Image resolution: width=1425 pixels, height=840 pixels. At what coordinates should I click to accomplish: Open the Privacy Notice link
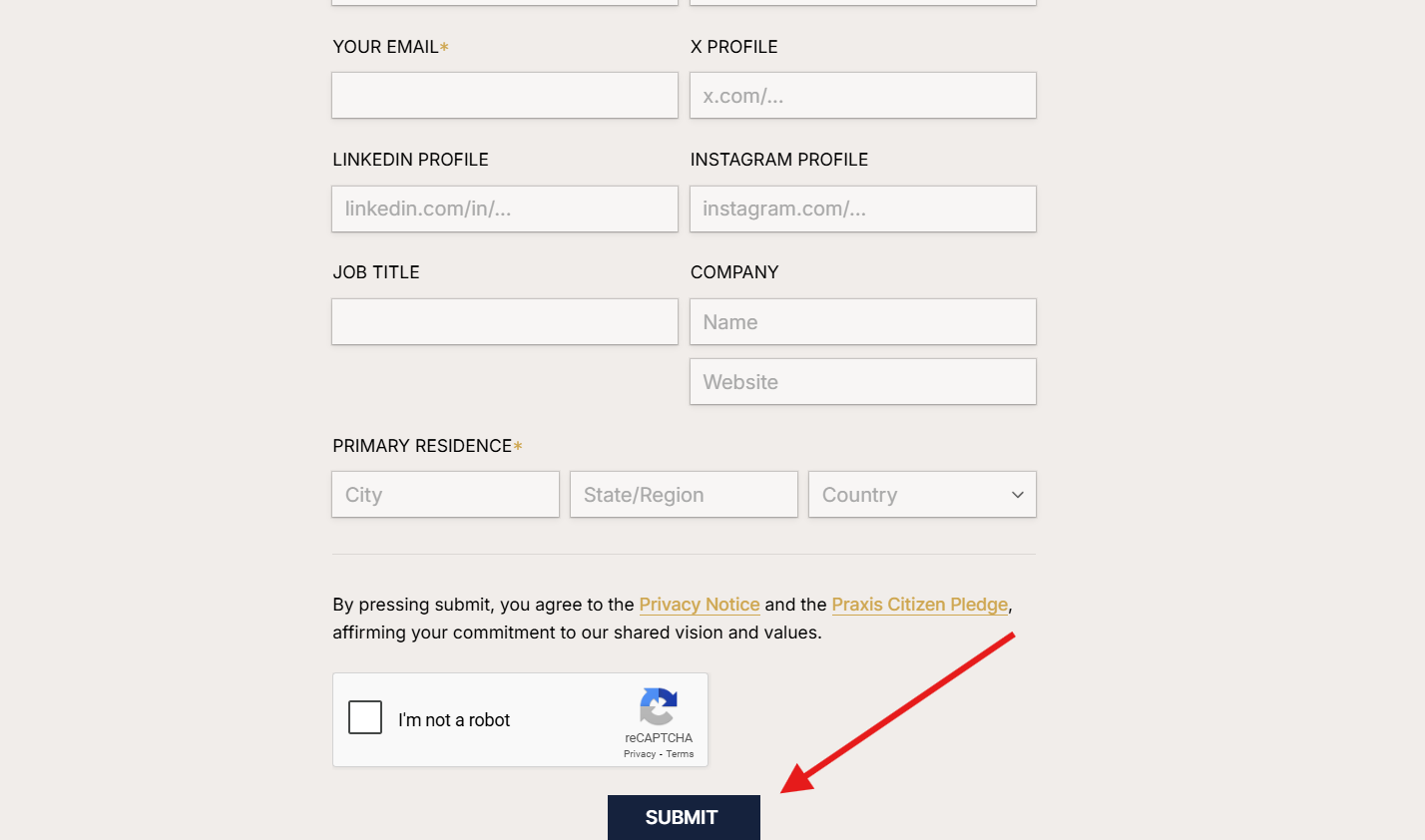pos(699,605)
